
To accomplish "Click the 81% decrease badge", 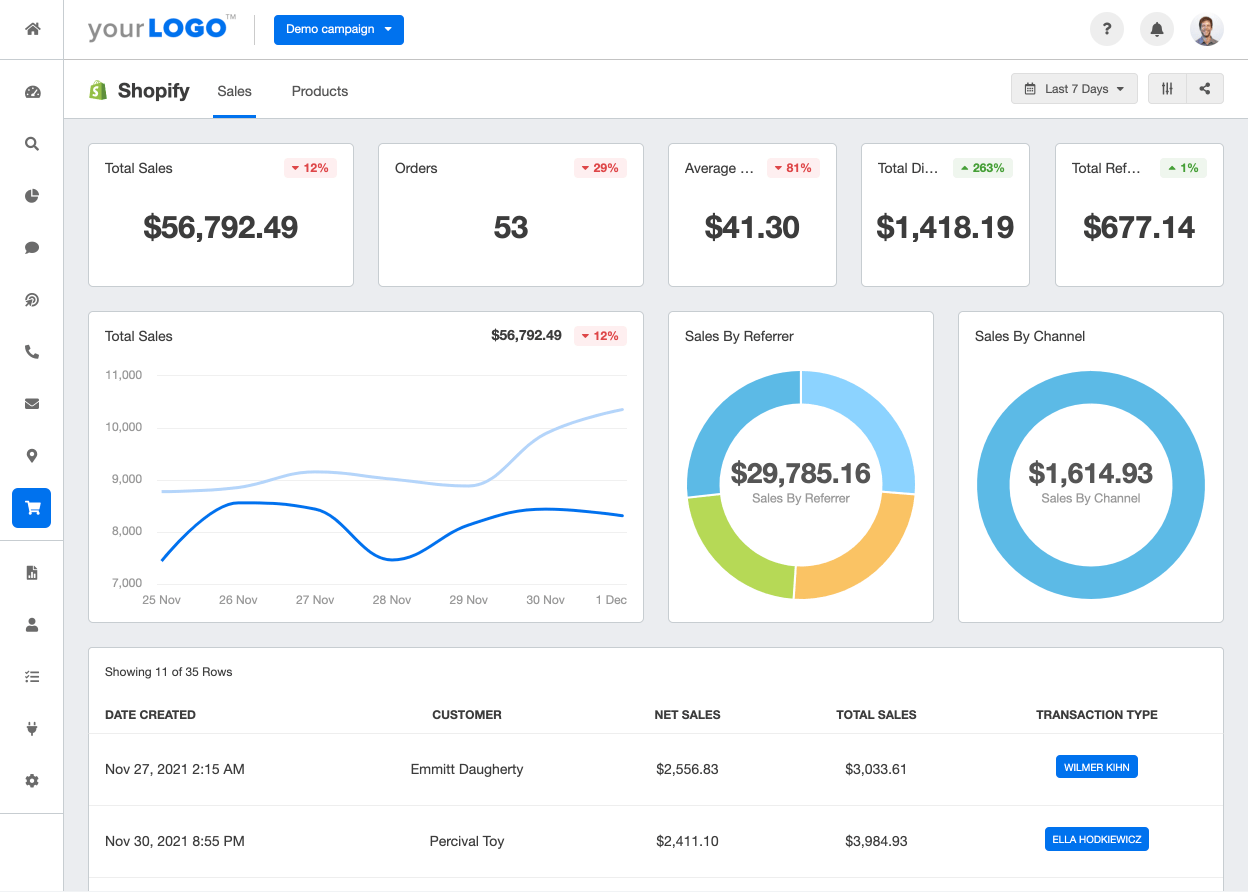I will [x=793, y=168].
